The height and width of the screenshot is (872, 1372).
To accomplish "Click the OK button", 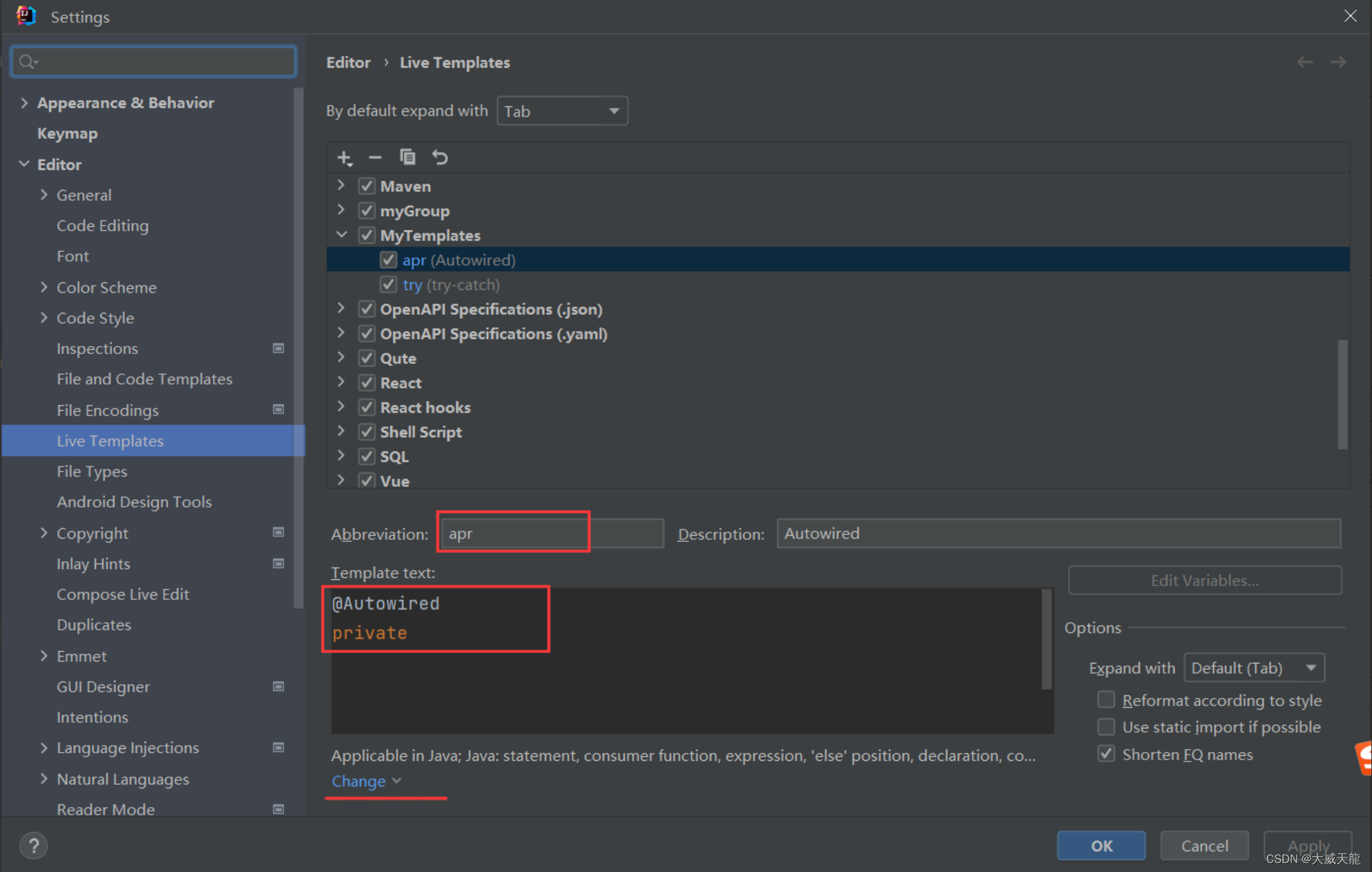I will click(x=1101, y=846).
